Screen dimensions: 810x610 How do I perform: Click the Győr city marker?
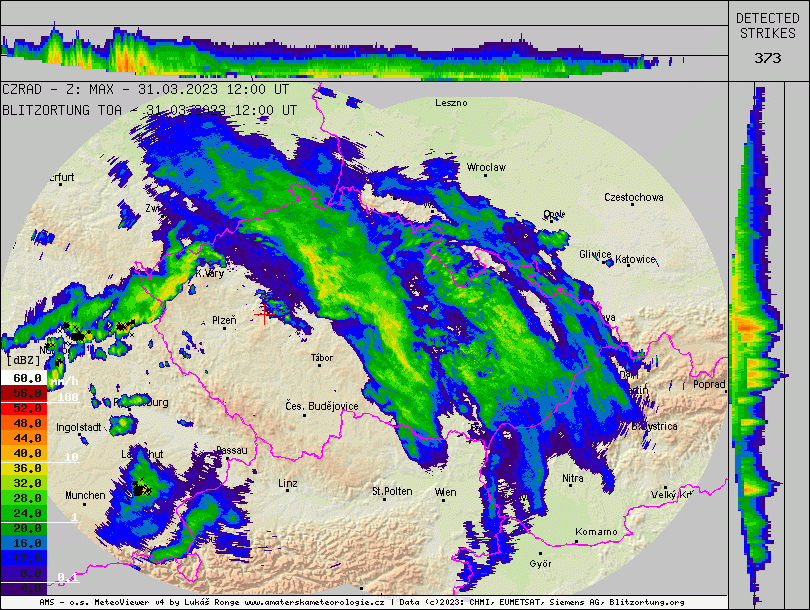click(x=540, y=553)
